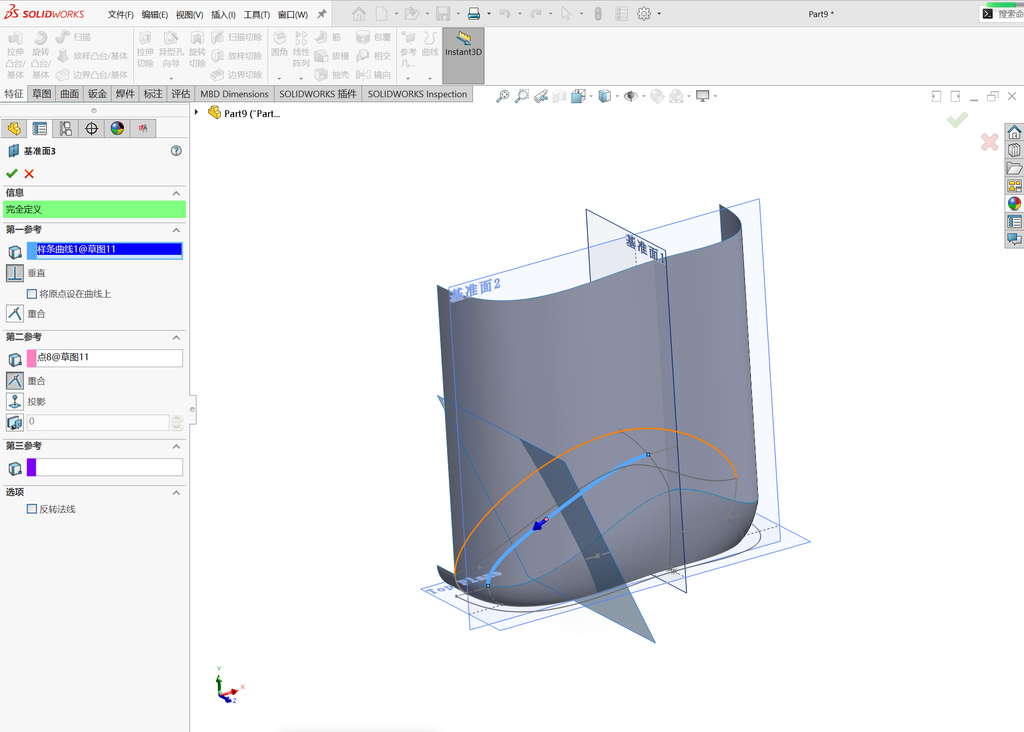Click the Print icon in the top toolbar

[x=474, y=14]
